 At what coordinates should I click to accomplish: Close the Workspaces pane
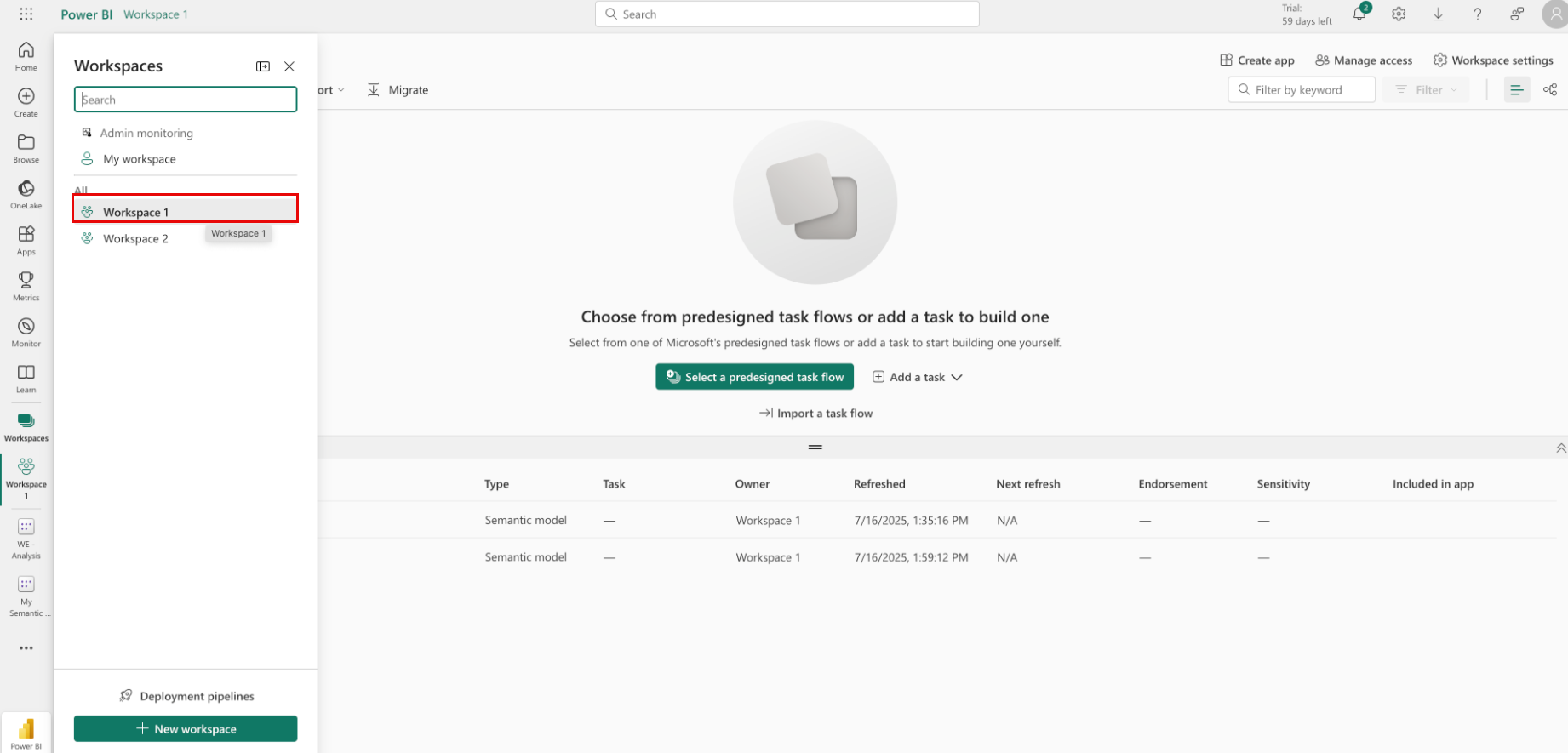click(x=289, y=66)
